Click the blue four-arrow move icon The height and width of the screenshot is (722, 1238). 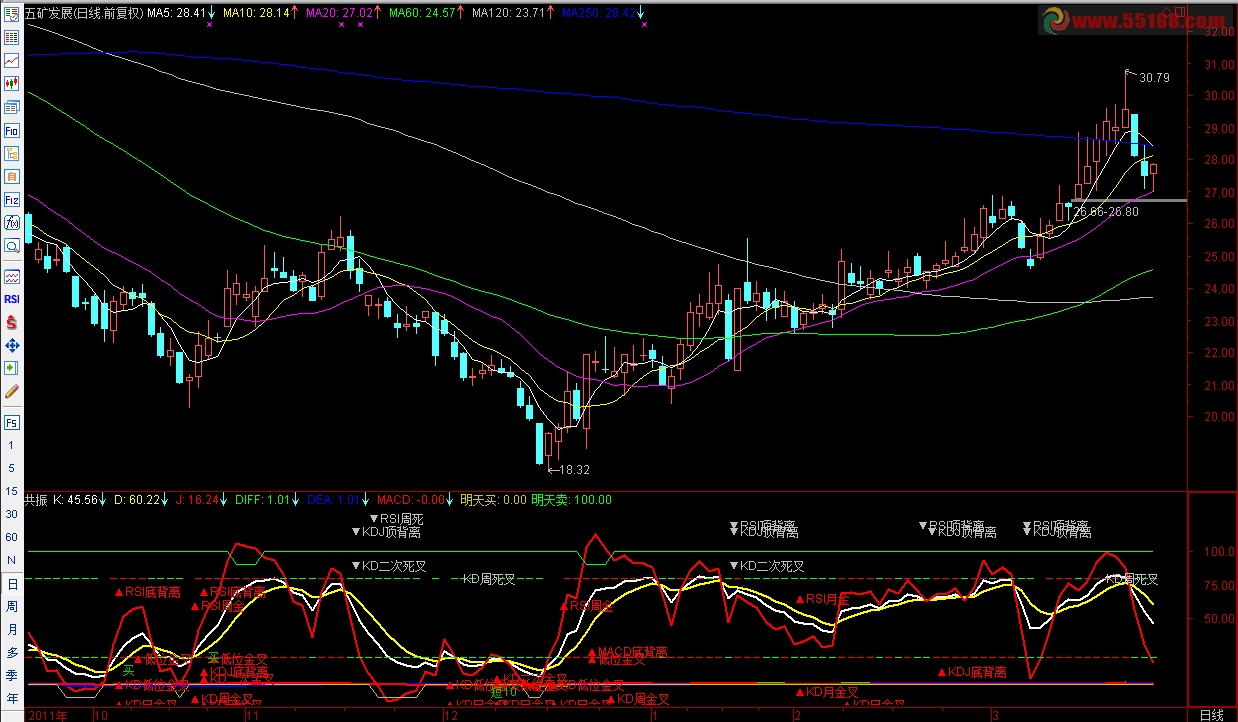[12, 345]
